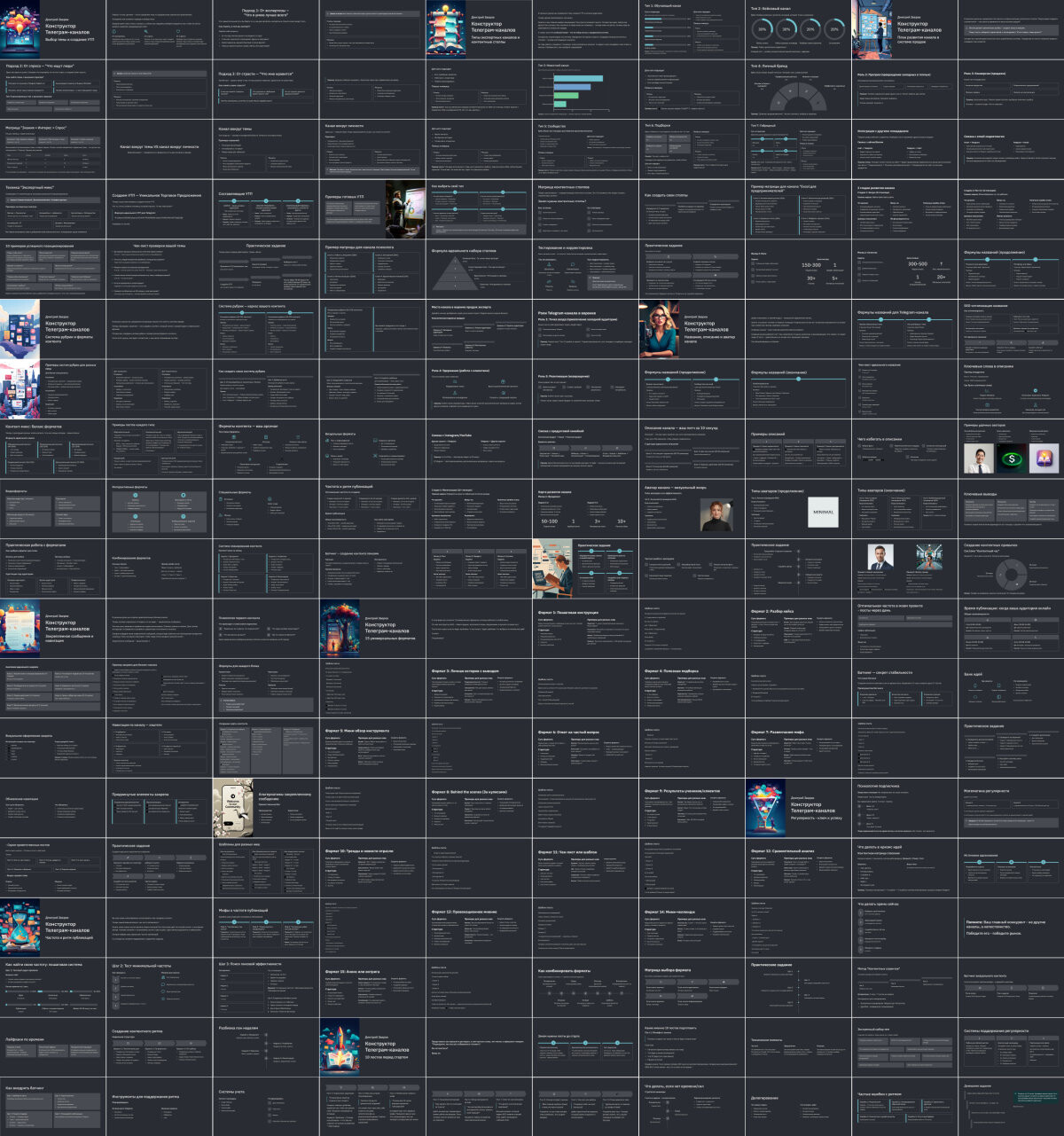1064x1136 pixels.
Task: Open 'Система рубрик и форматы контента' title slide
Action: (53, 329)
